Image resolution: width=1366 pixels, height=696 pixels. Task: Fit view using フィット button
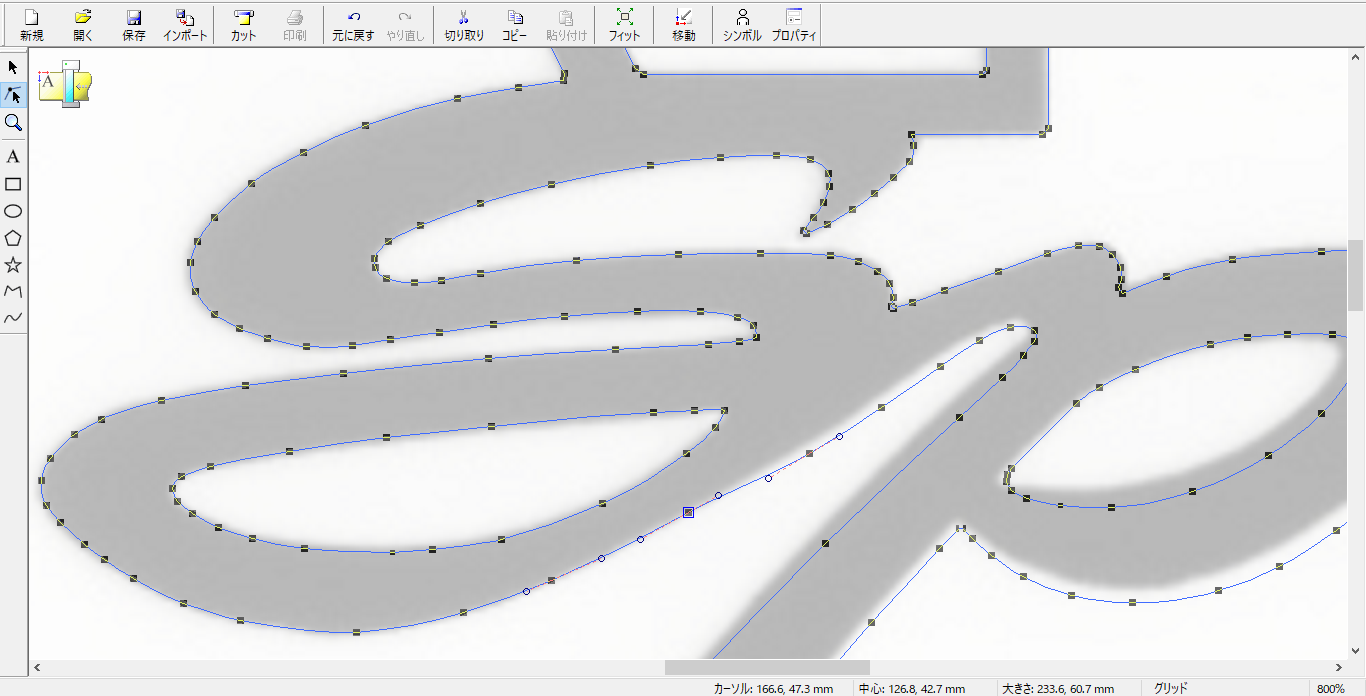(624, 25)
